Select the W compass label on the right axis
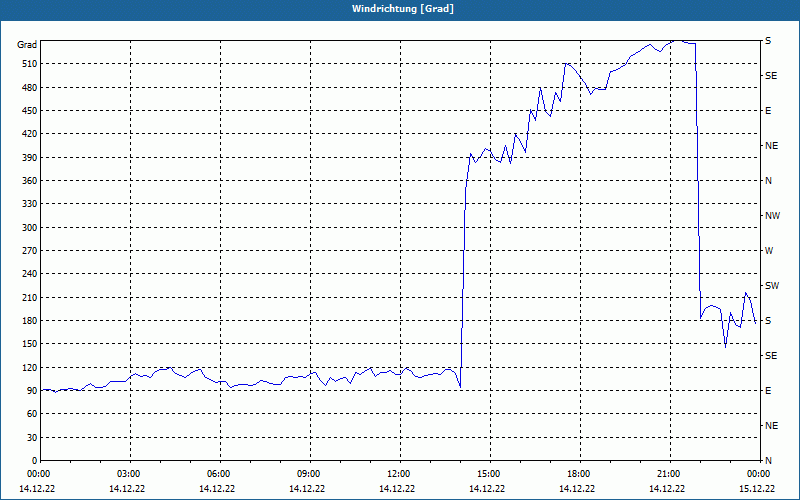Image resolution: width=800 pixels, height=500 pixels. click(x=769, y=251)
